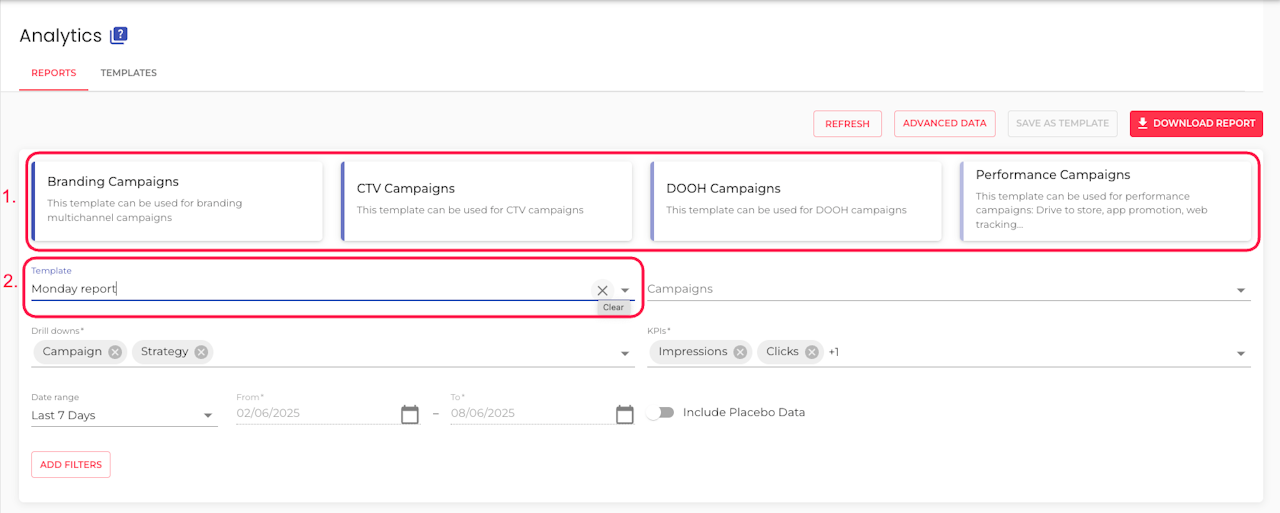Select the Reports tab
The width and height of the screenshot is (1280, 513).
click(53, 73)
